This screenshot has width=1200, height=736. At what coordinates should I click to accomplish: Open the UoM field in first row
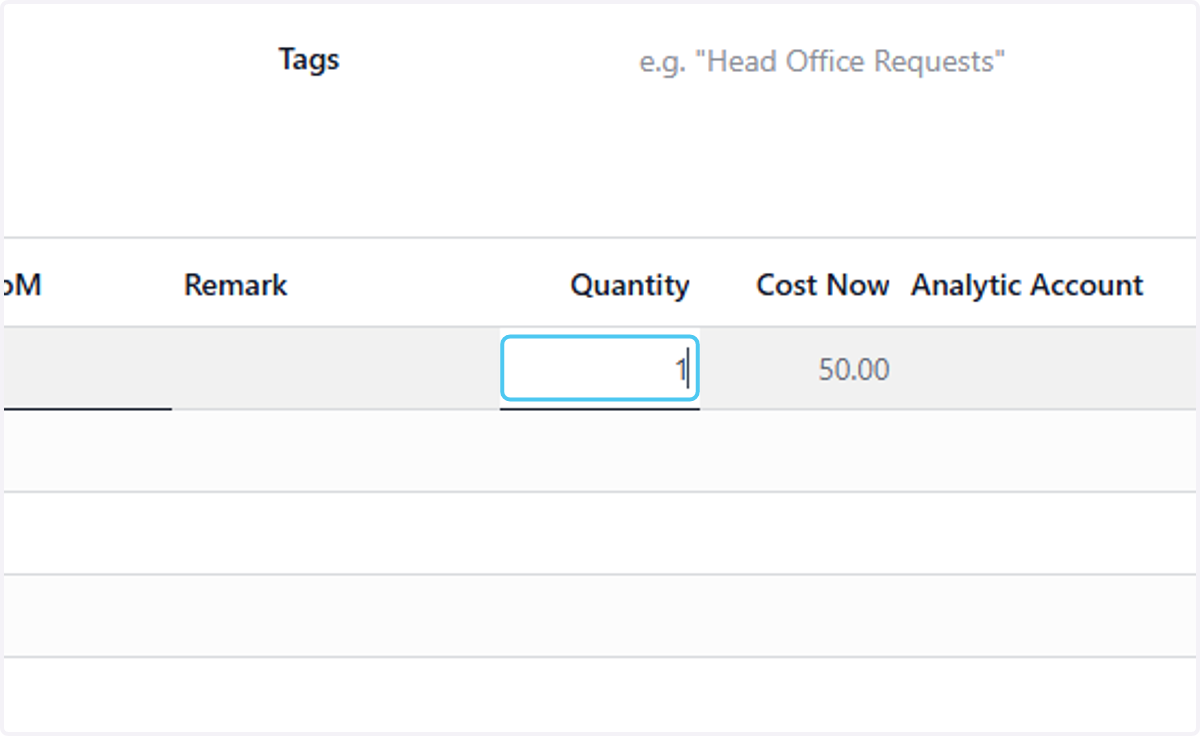[x=88, y=369]
